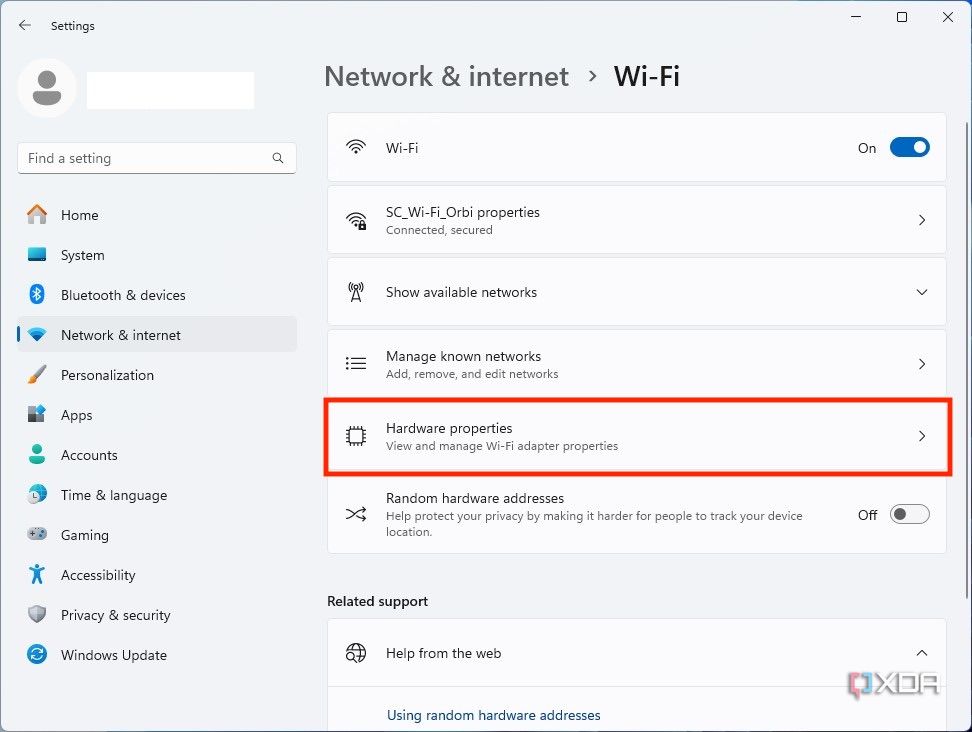972x732 pixels.
Task: Open Apps settings page
Action: pyautogui.click(x=157, y=415)
